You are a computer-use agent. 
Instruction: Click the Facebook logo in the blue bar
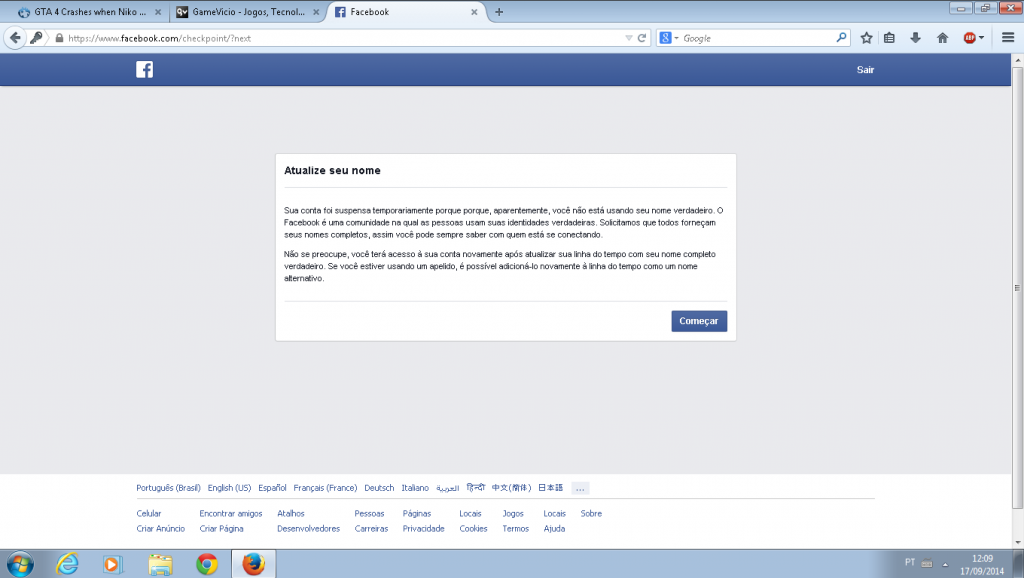tap(145, 69)
